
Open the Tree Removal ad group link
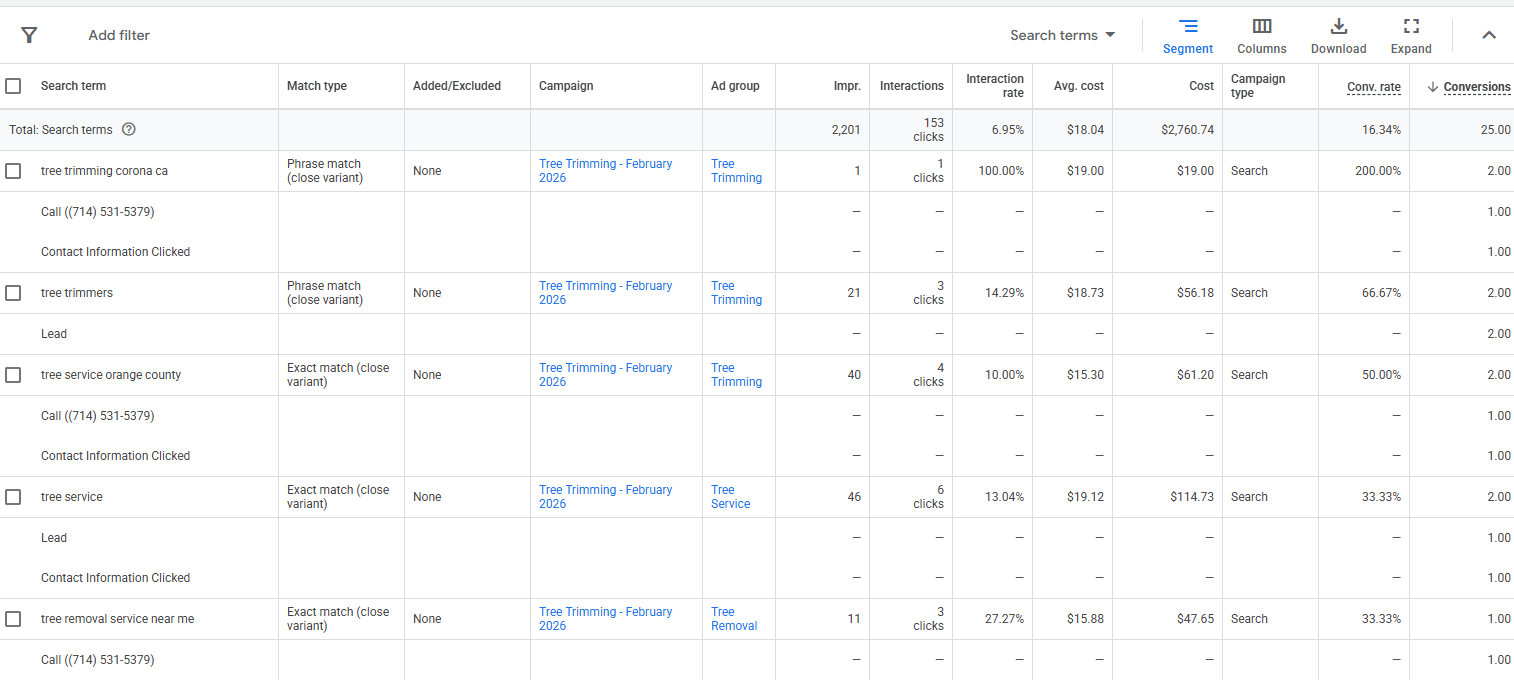pyautogui.click(x=734, y=619)
